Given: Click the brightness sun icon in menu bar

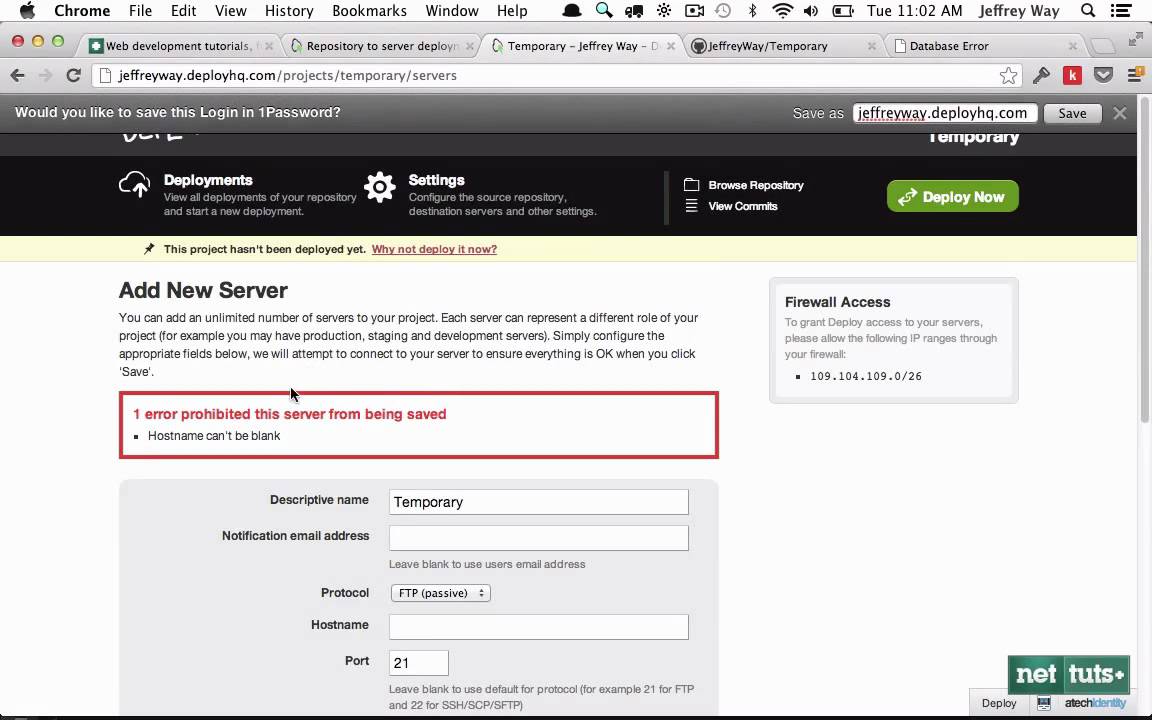Looking at the screenshot, I should click(x=664, y=11).
